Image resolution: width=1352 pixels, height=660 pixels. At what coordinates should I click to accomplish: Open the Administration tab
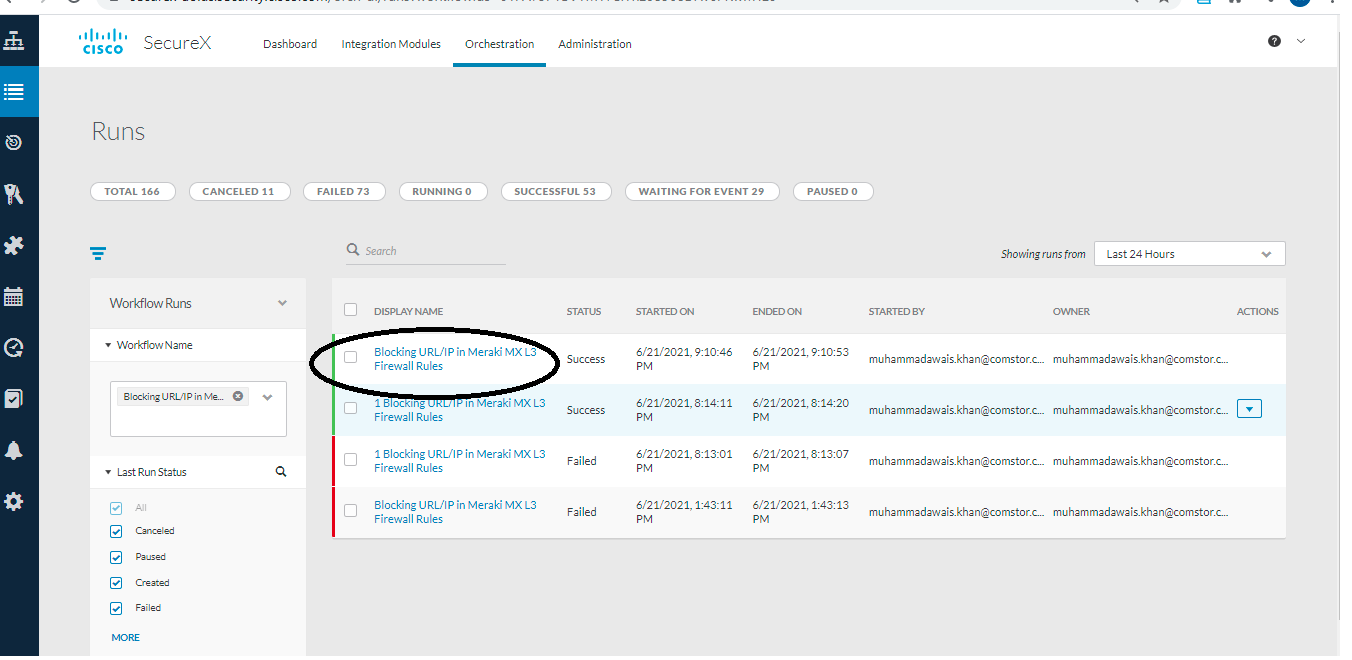click(595, 44)
